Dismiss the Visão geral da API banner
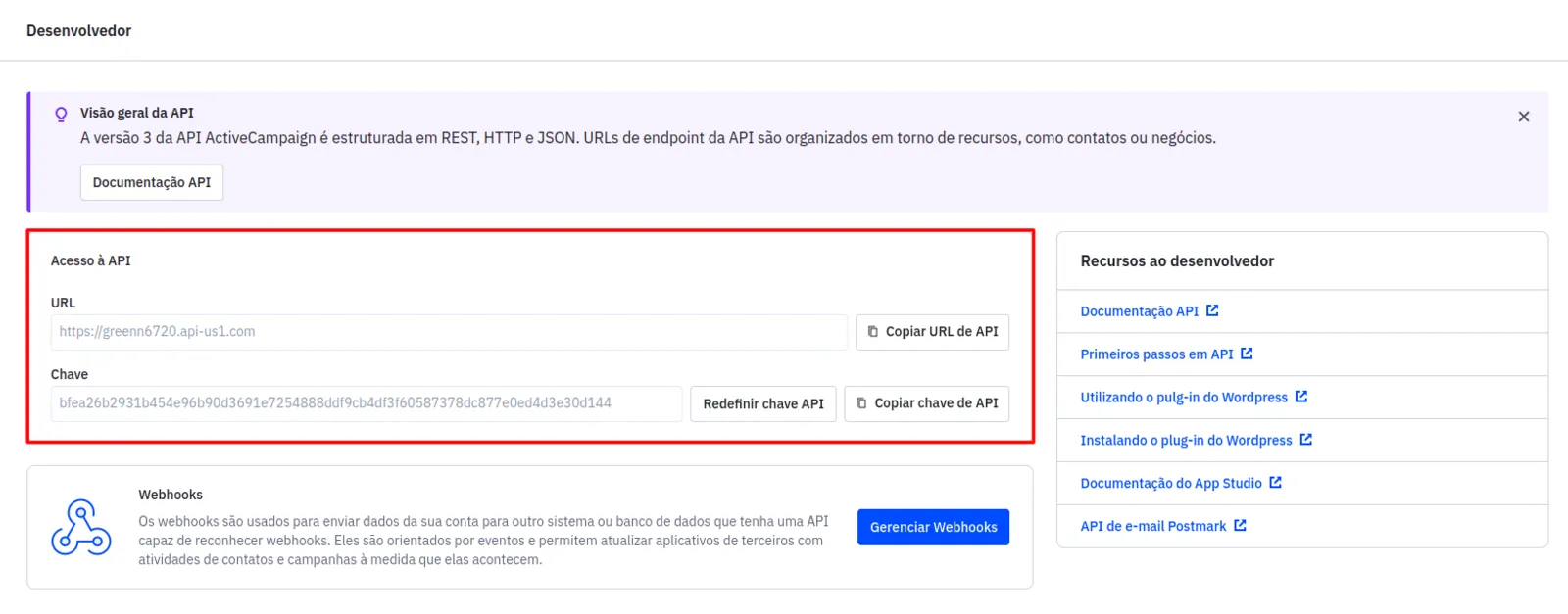Image resolution: width=1568 pixels, height=614 pixels. (1523, 117)
